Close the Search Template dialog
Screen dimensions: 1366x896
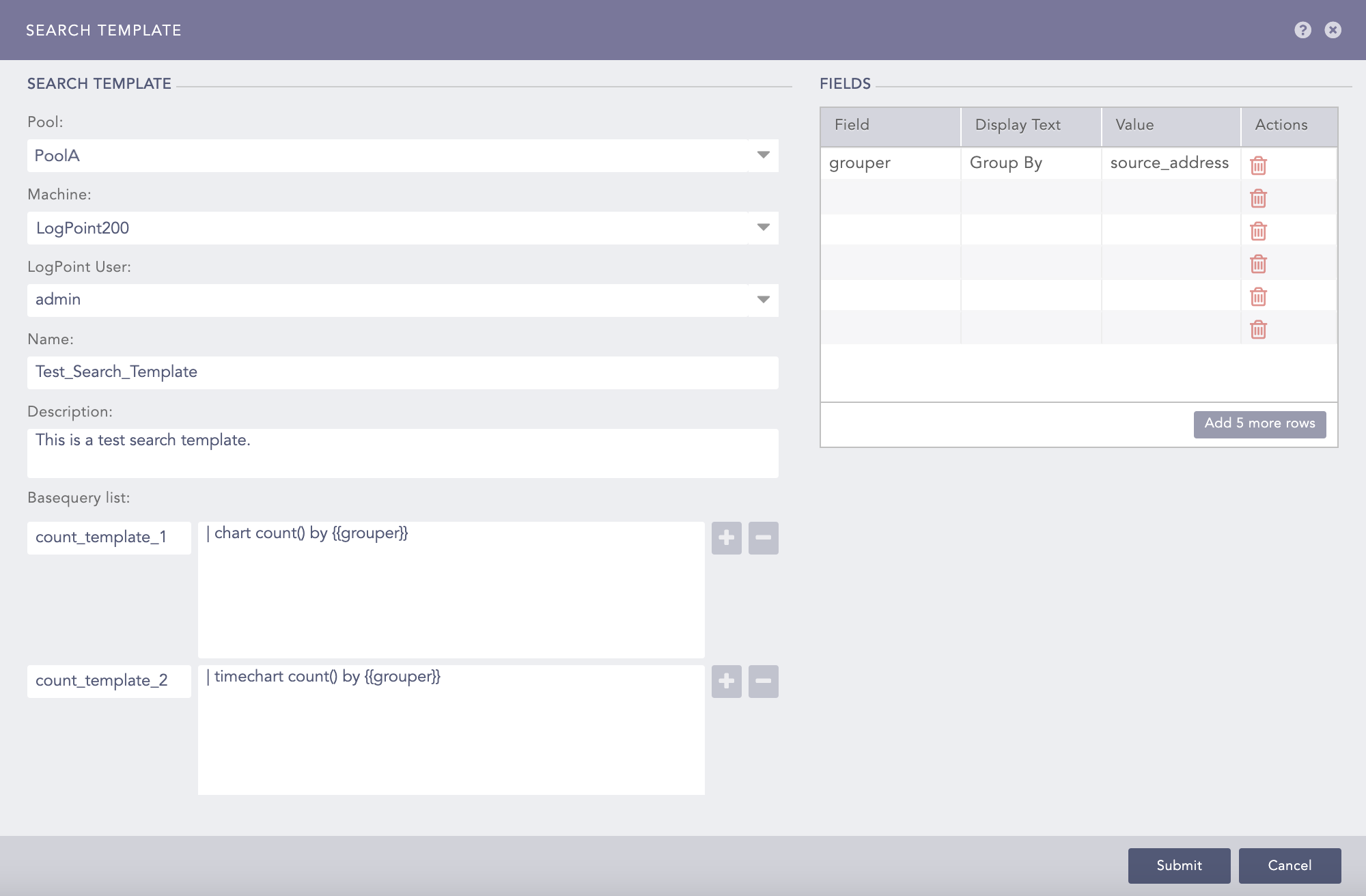[1333, 30]
